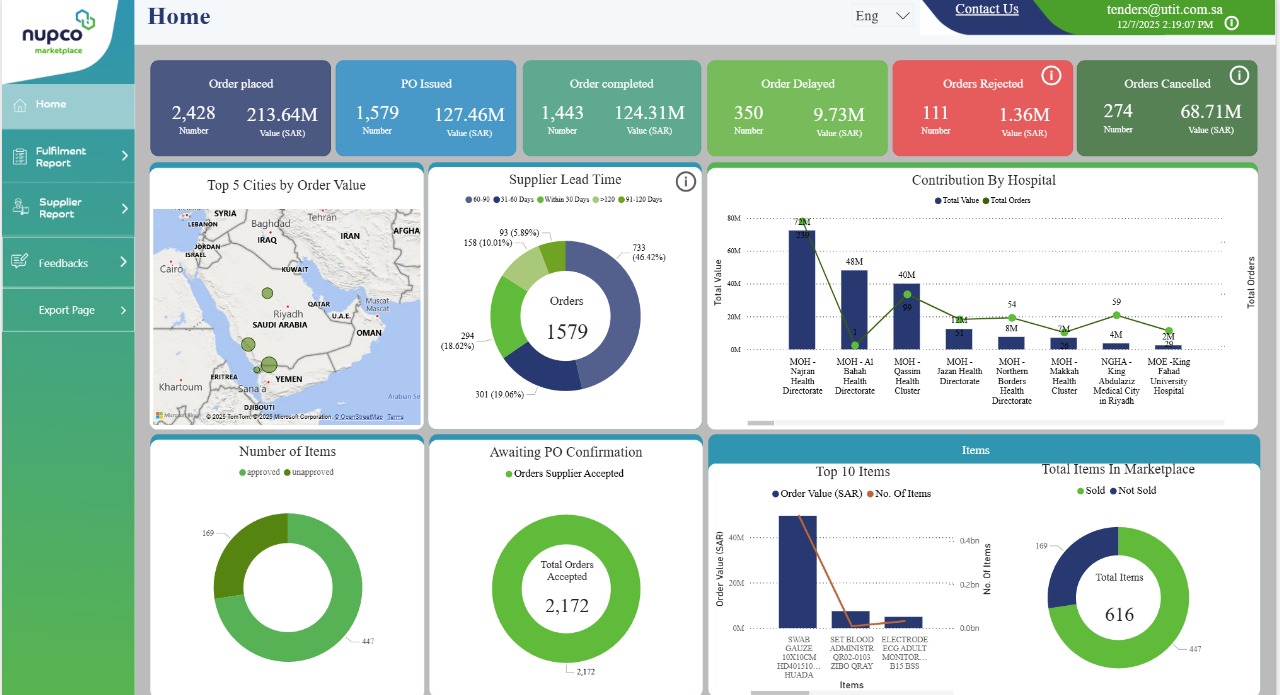Screen dimensions: 1280x695
Task: Click the Home icon in sidebar
Action: coord(18,105)
